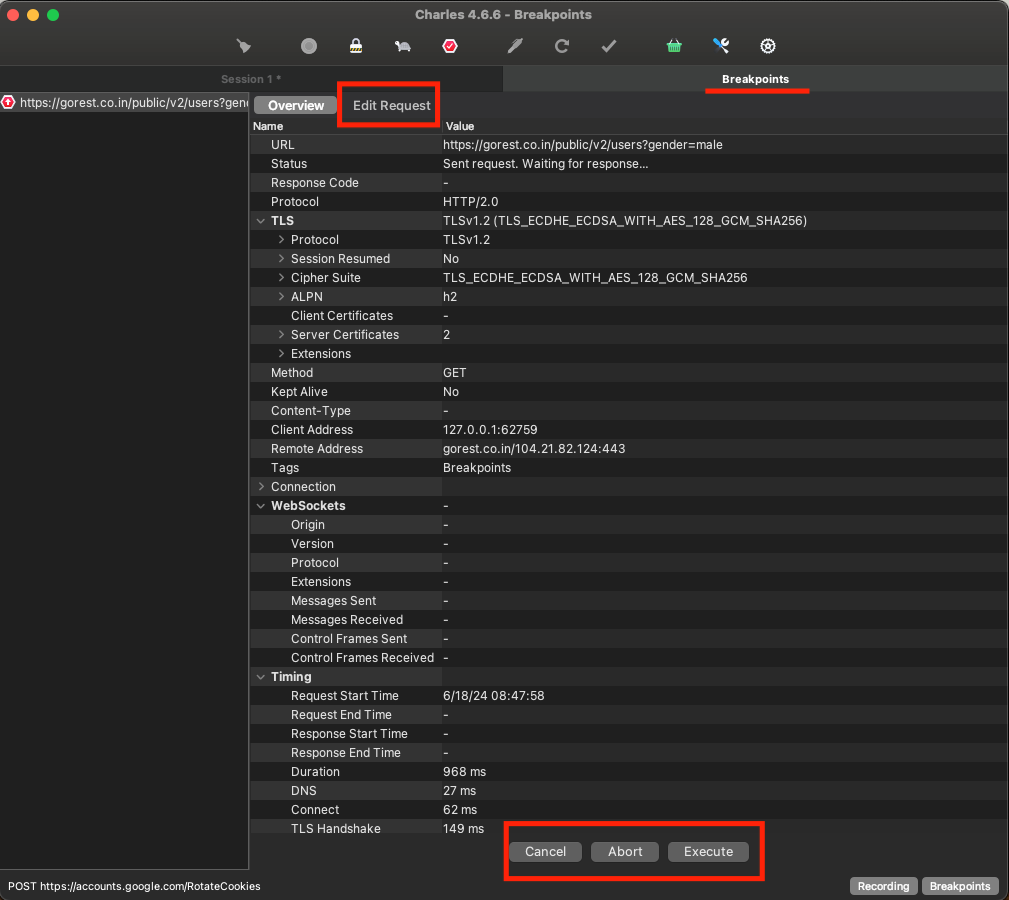This screenshot has width=1009, height=900.
Task: Open the compose request pencil icon
Action: click(x=514, y=46)
